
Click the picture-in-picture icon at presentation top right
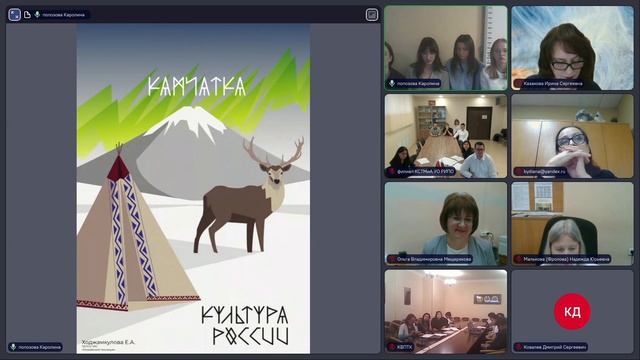click(371, 15)
